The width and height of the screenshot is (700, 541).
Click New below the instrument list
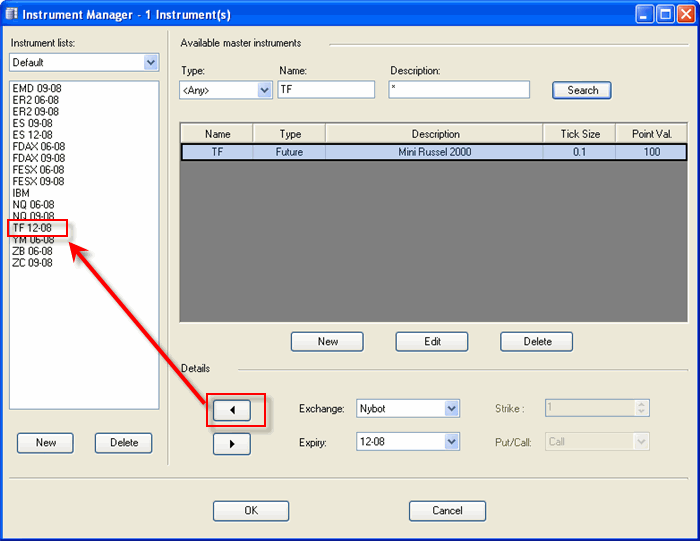[46, 443]
